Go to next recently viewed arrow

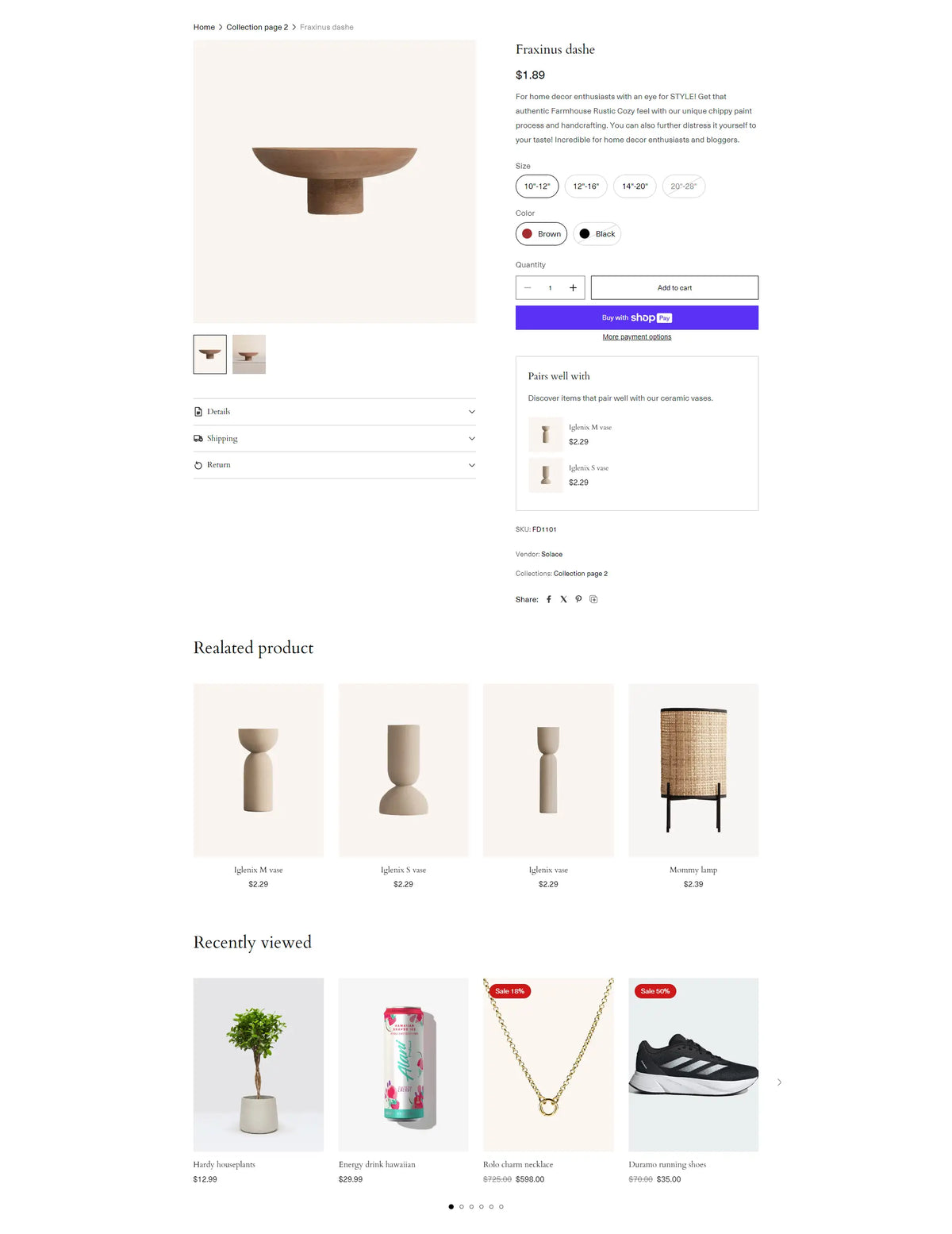[779, 1082]
